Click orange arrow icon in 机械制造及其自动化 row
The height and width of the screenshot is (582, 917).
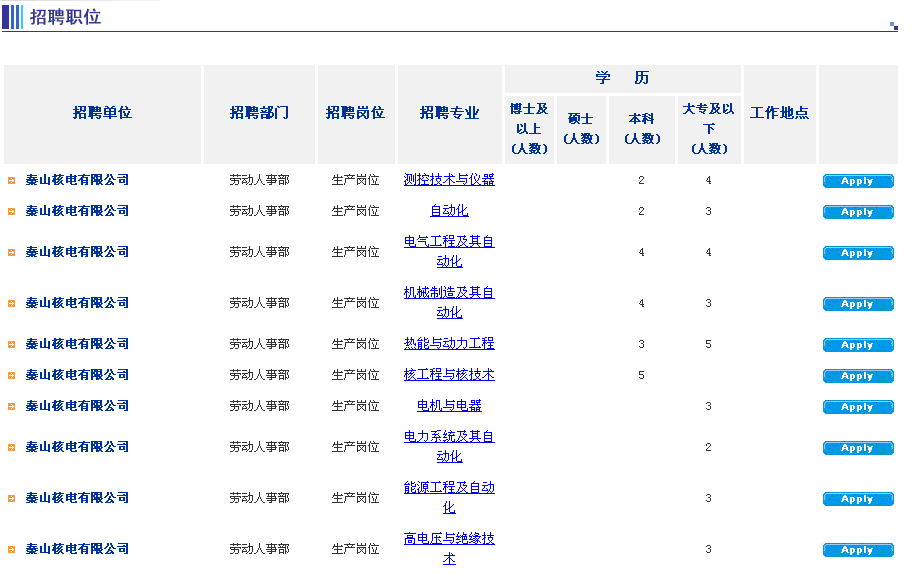point(11,304)
